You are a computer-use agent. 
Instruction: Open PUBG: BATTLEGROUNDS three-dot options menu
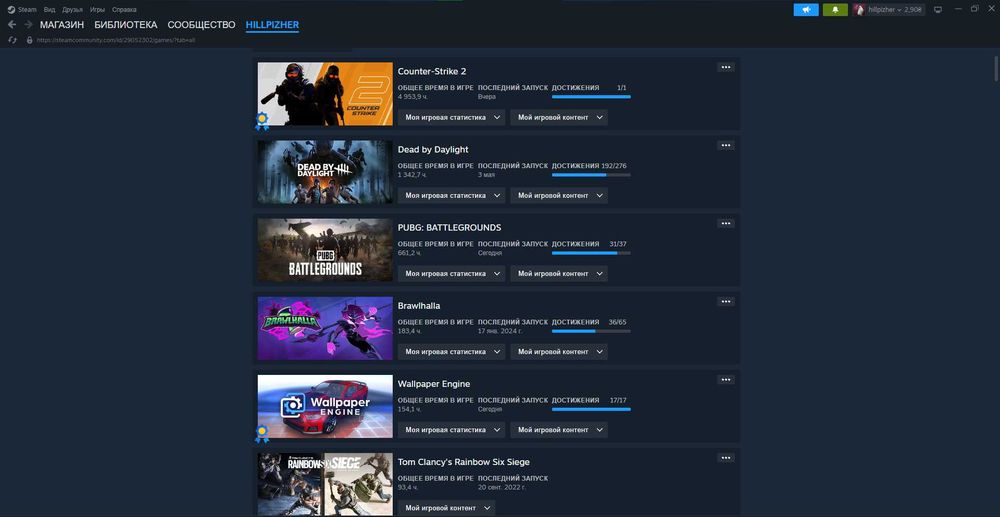coord(726,224)
